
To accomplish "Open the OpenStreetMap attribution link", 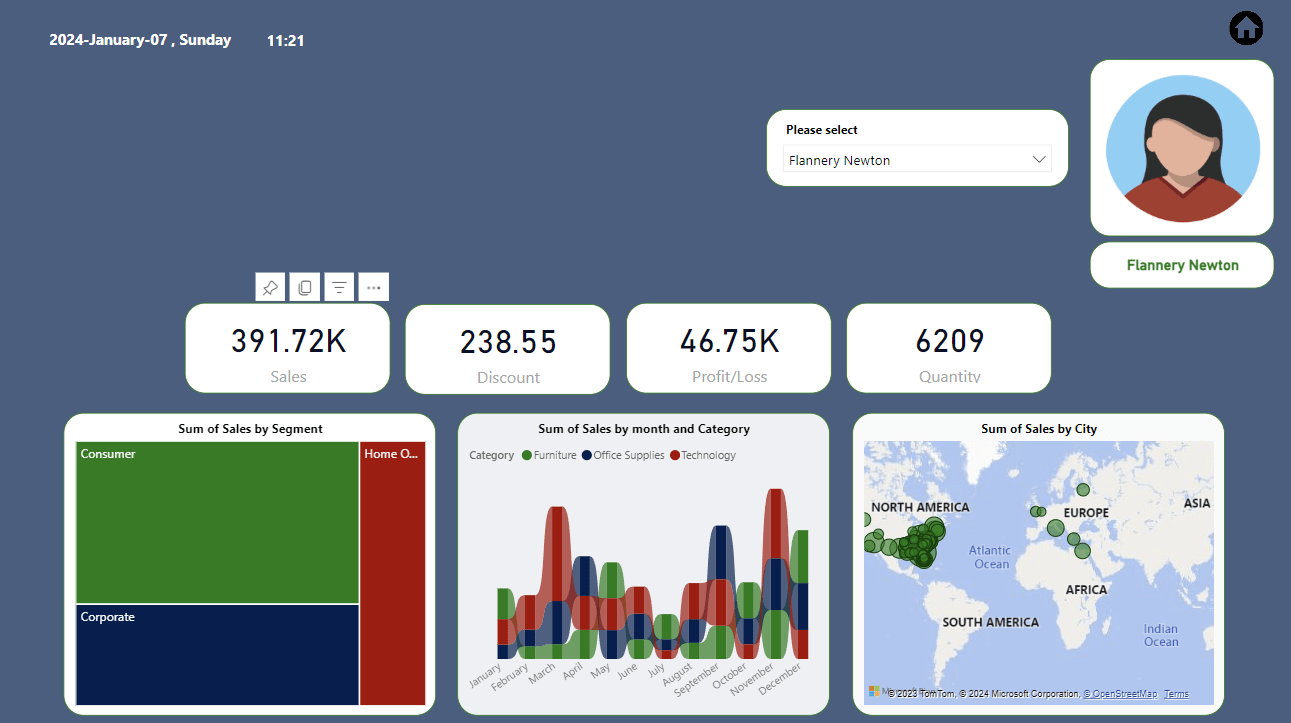I will (1120, 694).
